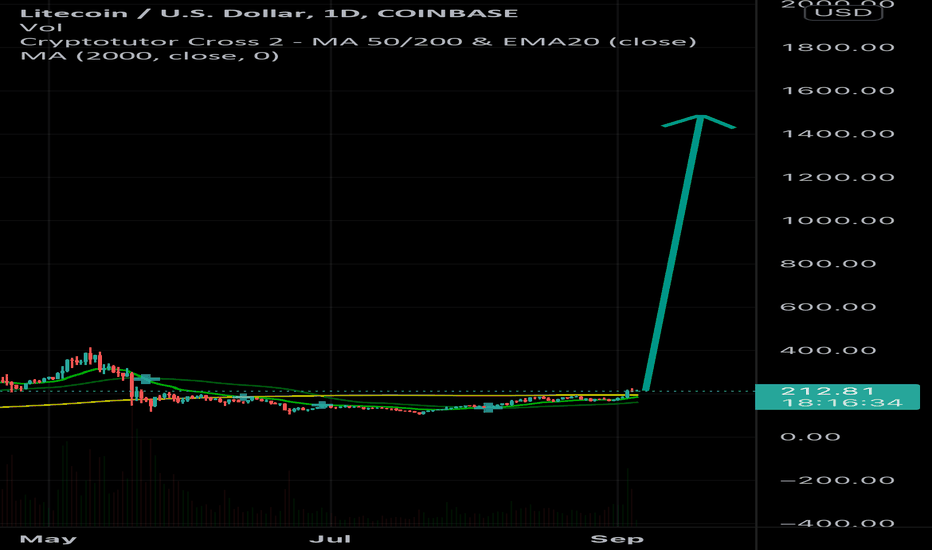Click the 1600.00 price axis label
The image size is (932, 550).
pyautogui.click(x=838, y=90)
